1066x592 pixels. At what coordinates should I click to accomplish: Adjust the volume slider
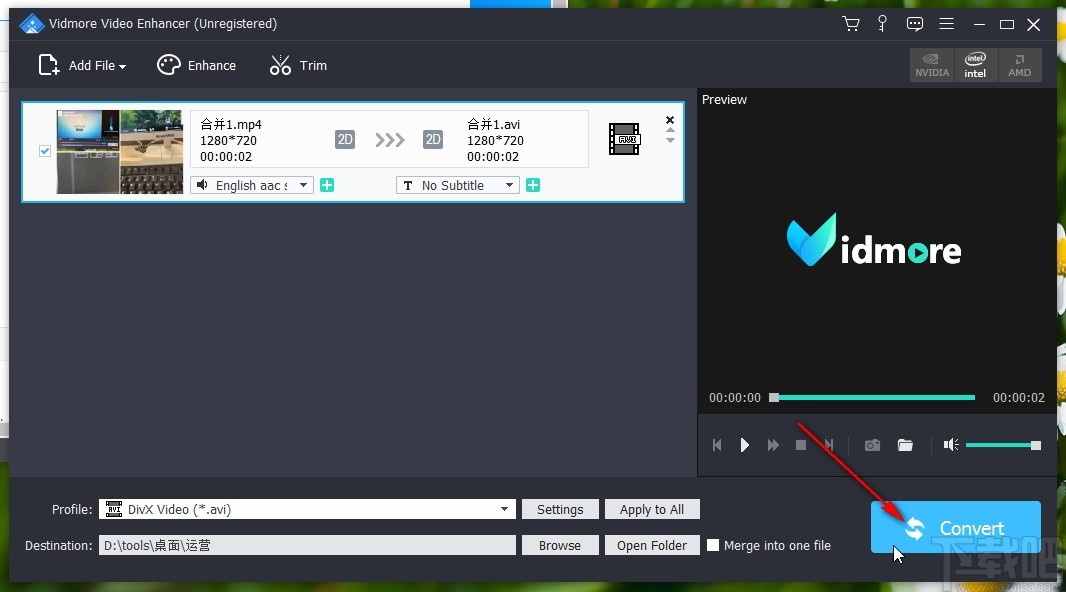coord(1003,445)
